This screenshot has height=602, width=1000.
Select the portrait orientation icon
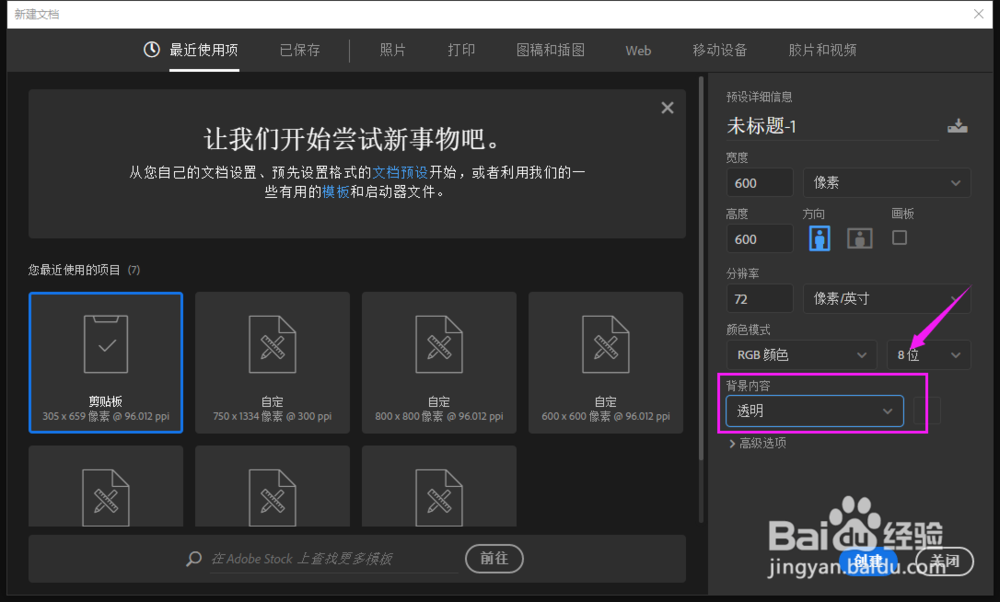pyautogui.click(x=819, y=238)
